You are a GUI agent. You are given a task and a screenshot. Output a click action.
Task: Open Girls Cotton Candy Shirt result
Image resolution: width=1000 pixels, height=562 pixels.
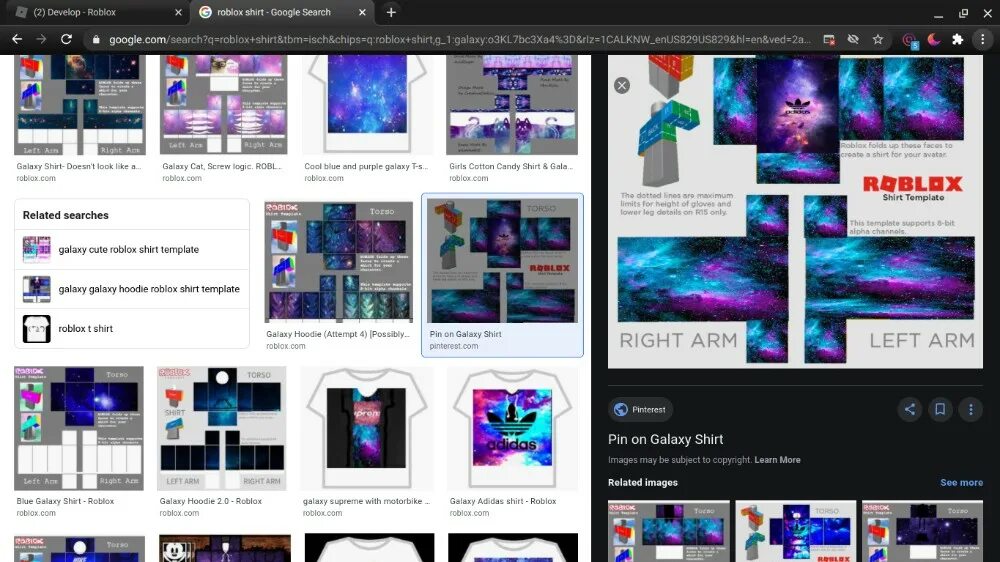[x=511, y=105]
